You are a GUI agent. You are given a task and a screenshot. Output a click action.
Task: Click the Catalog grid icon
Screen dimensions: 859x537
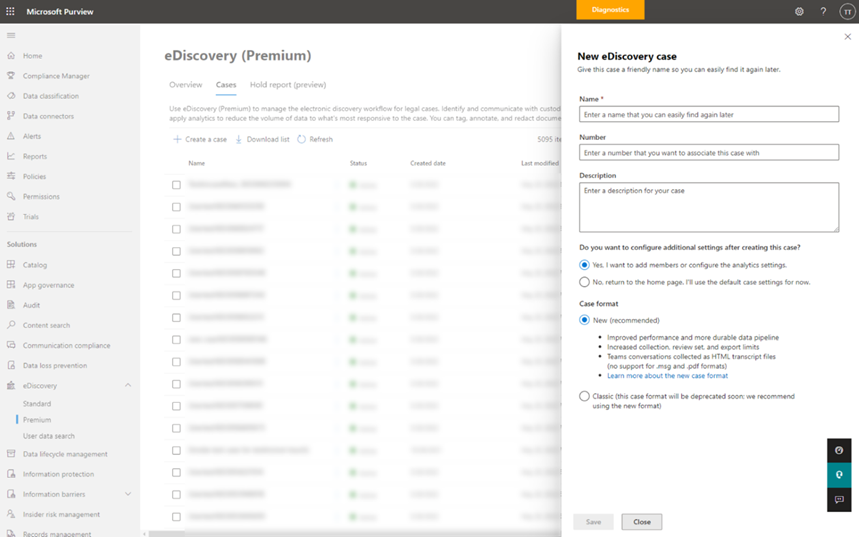(x=11, y=265)
